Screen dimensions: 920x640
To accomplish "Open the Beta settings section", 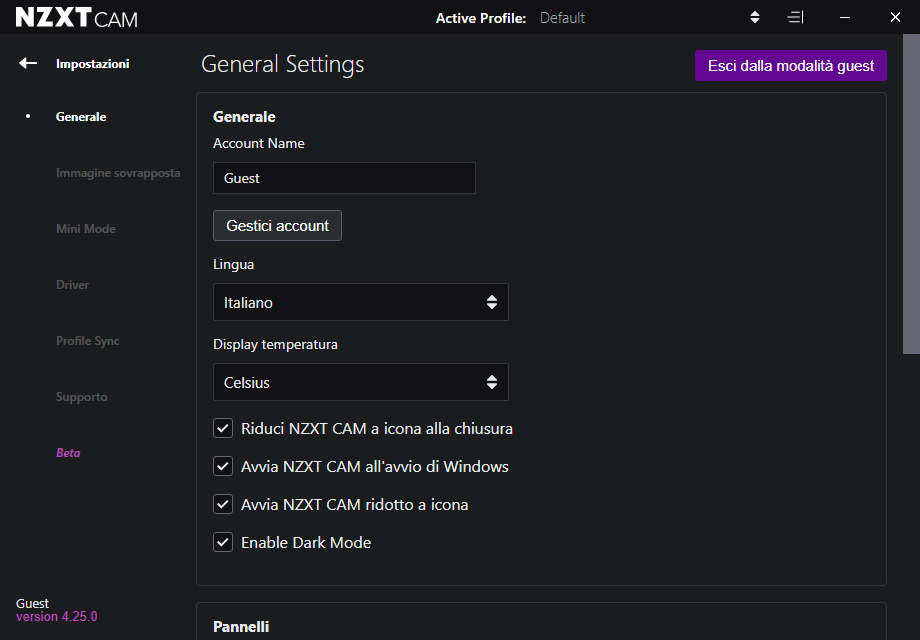I will click(x=68, y=453).
